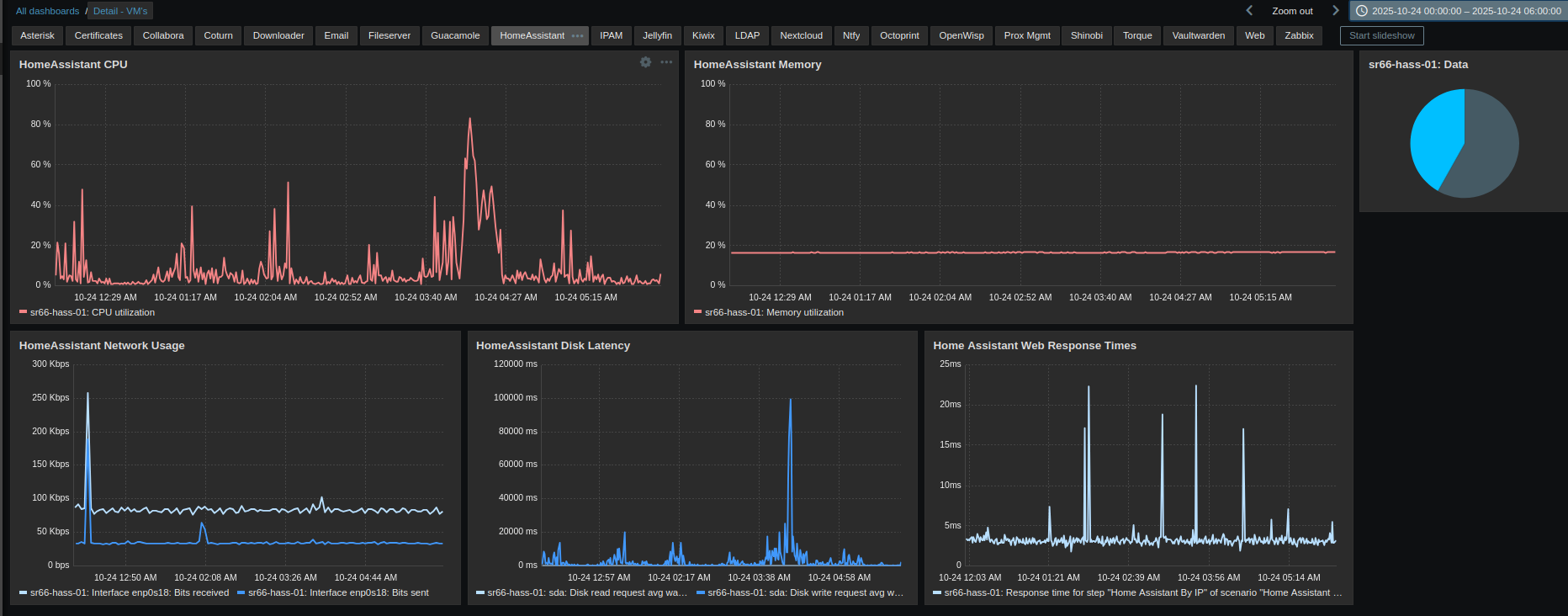
Task: Click the Zoom out time control
Action: coord(1292,11)
